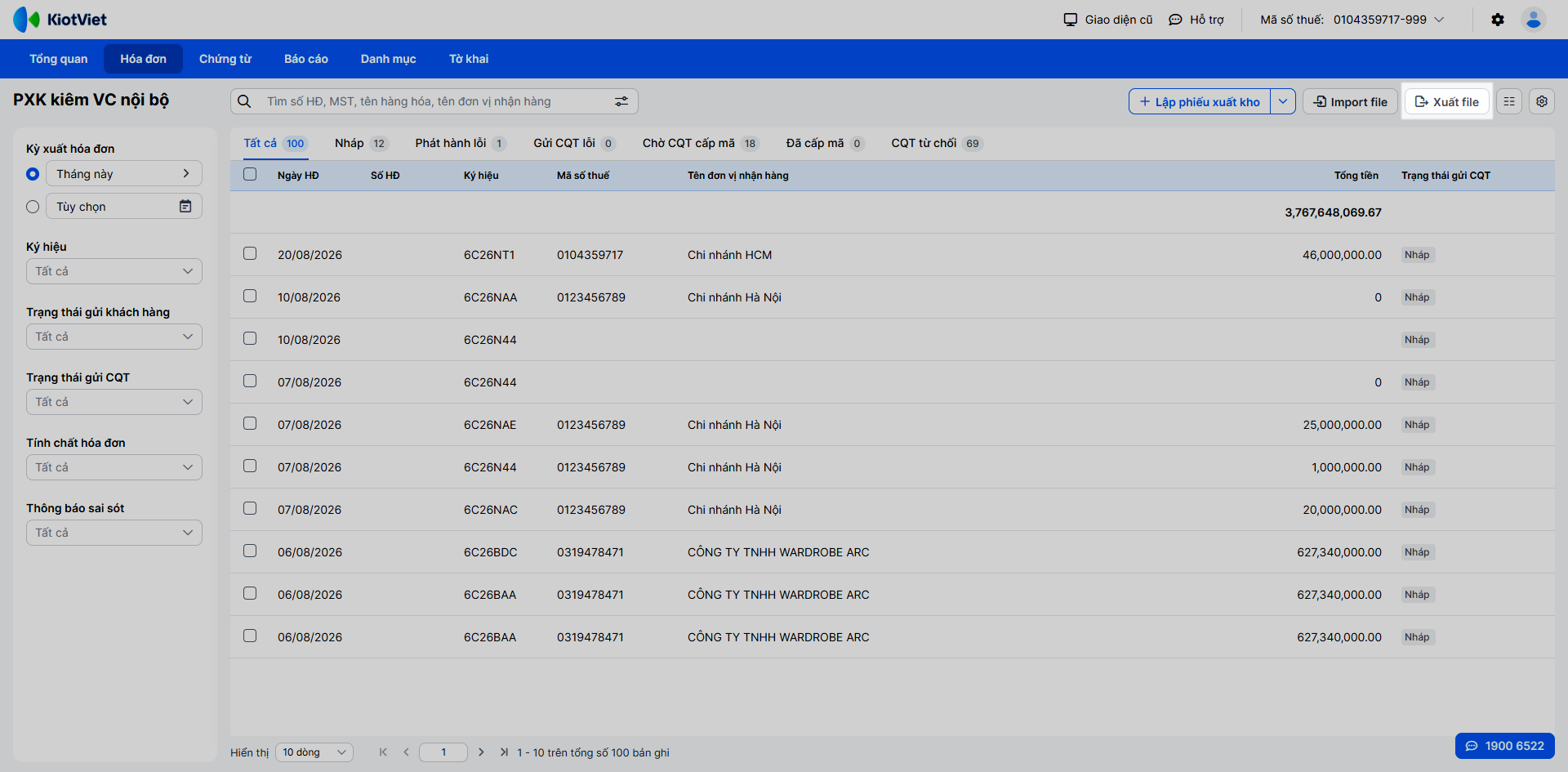
Task: Open the Tờ khai menu
Action: point(469,59)
